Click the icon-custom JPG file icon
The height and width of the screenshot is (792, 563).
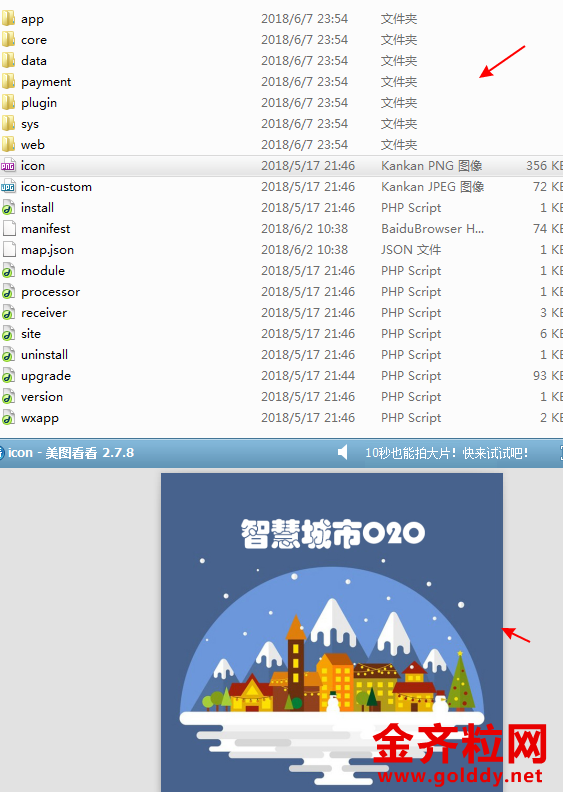(8, 187)
